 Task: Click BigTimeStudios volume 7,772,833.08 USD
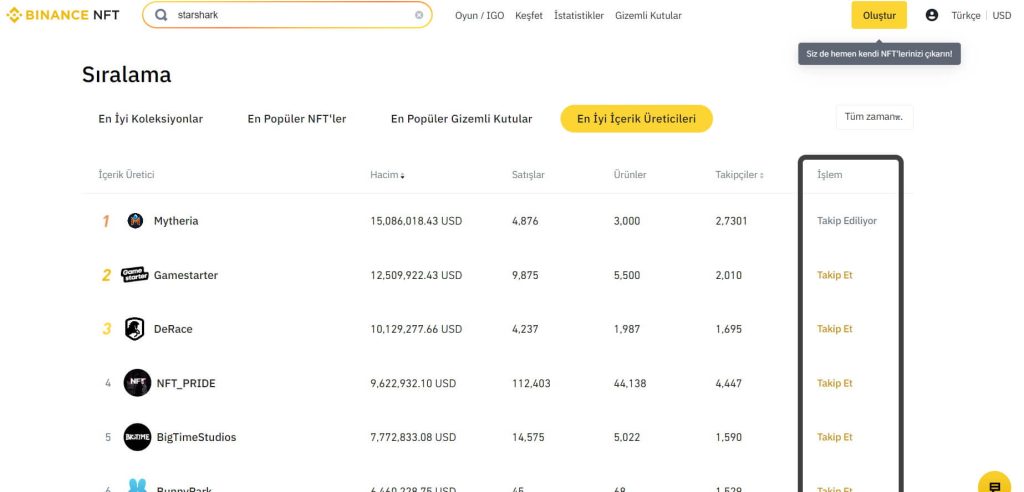click(413, 437)
